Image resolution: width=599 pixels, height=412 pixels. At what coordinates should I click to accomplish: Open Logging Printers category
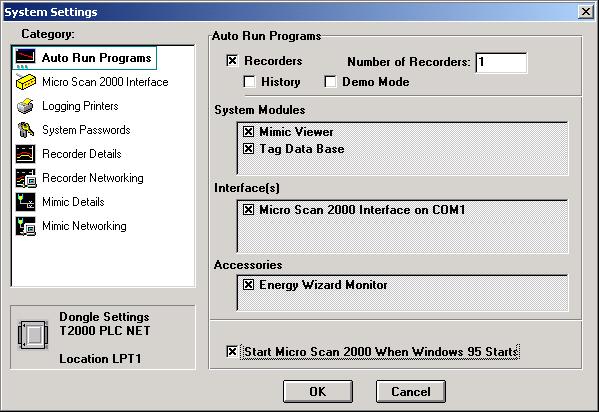pos(80,106)
